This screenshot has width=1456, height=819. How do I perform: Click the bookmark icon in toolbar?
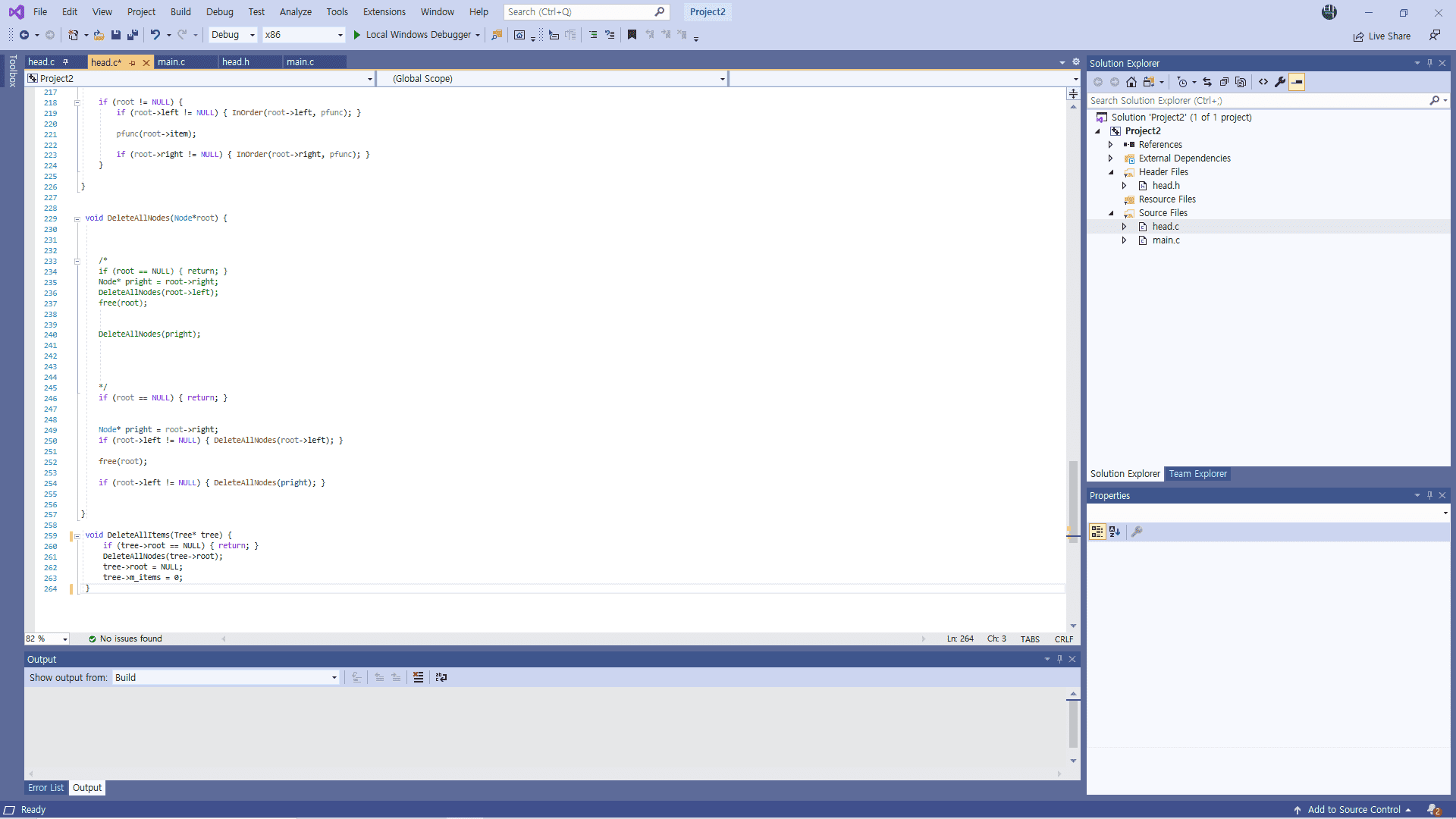(x=632, y=35)
